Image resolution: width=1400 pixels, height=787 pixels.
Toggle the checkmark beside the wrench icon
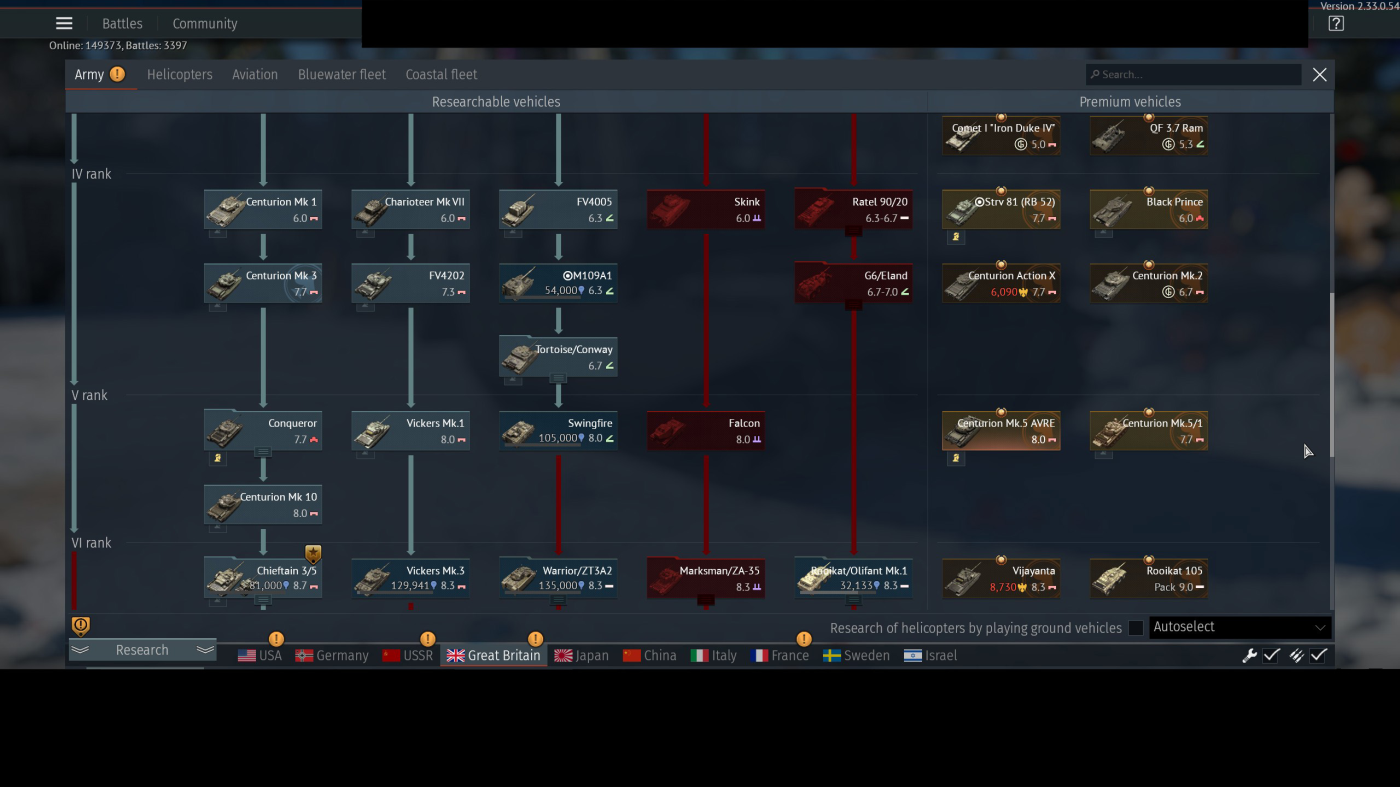(1272, 656)
